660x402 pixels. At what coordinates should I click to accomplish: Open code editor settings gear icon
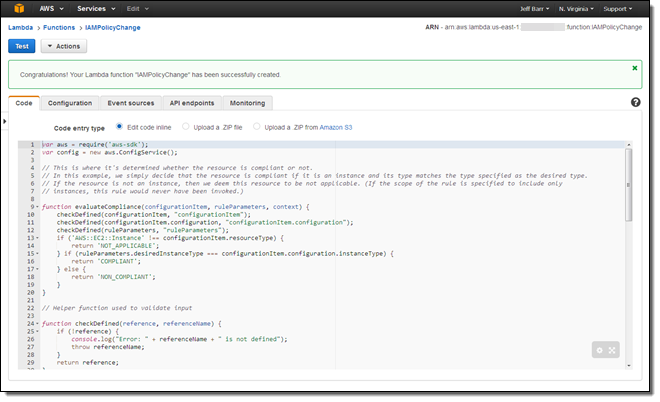tap(599, 350)
